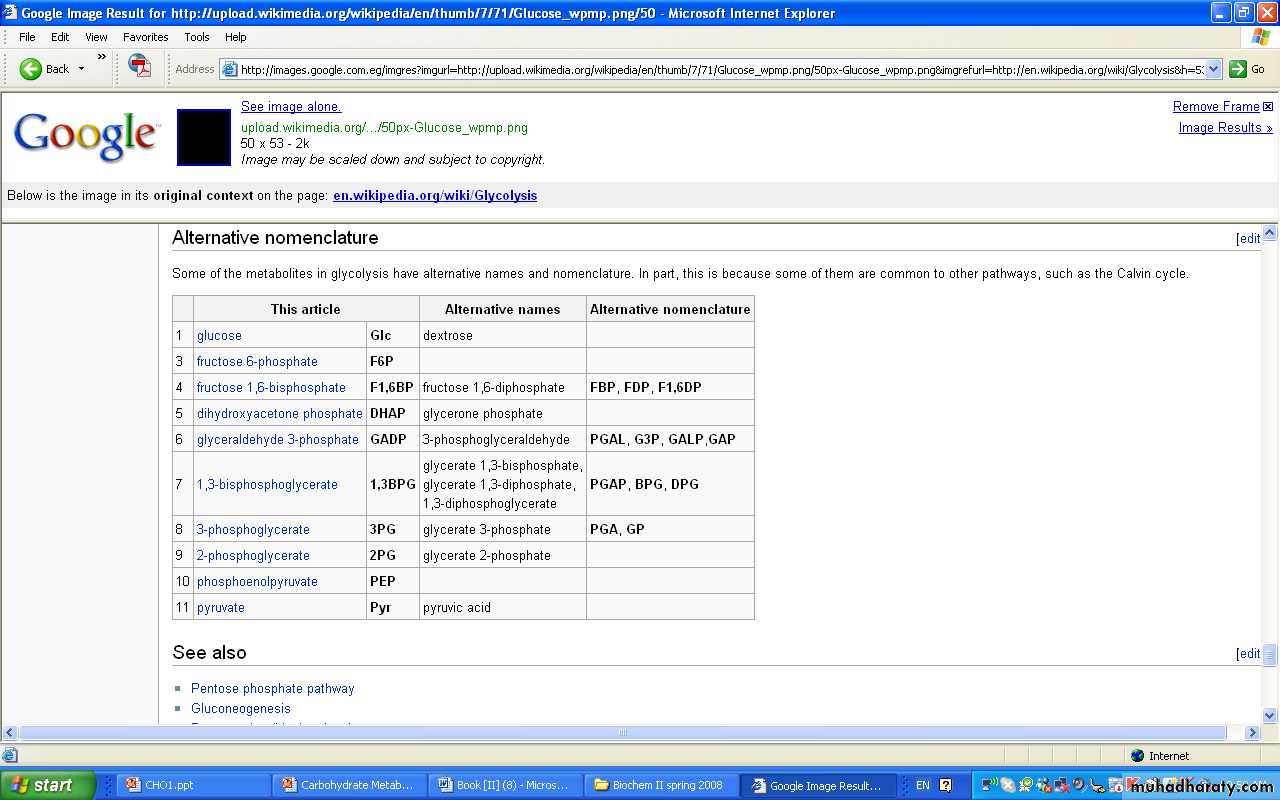Image resolution: width=1280 pixels, height=800 pixels.
Task: Click the black Glucose image thumbnail
Action: click(x=204, y=137)
